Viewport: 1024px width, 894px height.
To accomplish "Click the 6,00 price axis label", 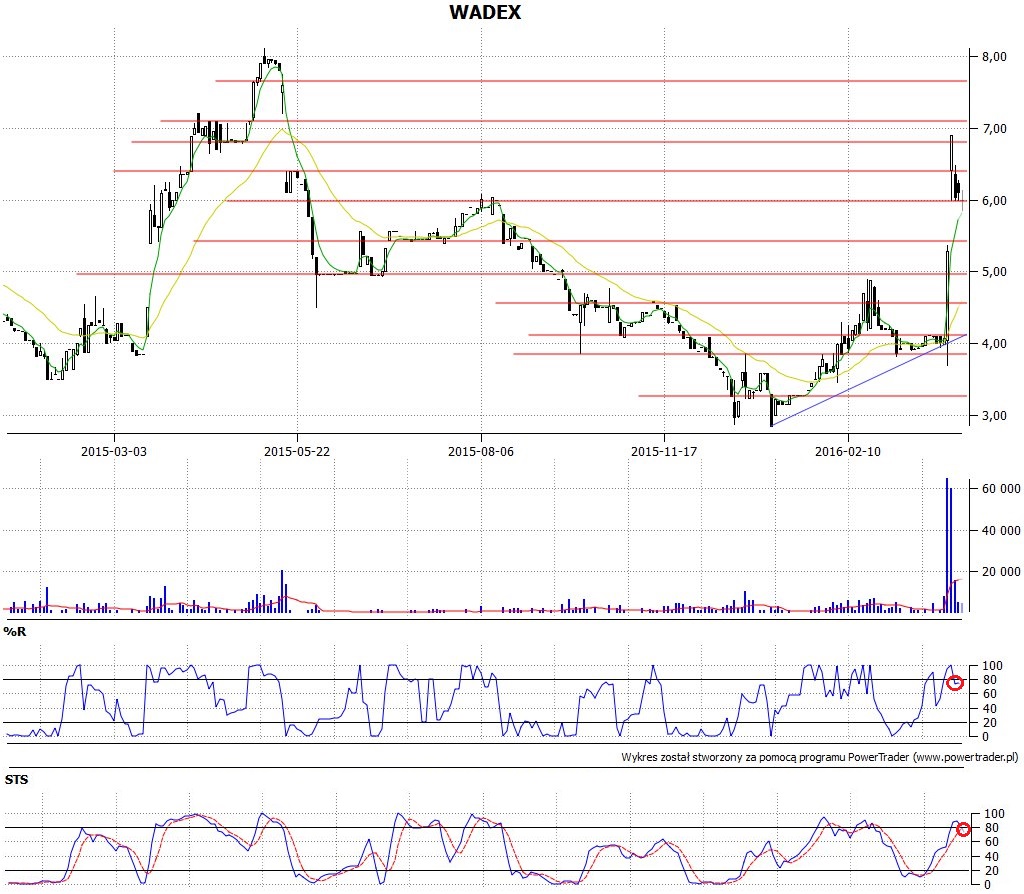I will [994, 200].
